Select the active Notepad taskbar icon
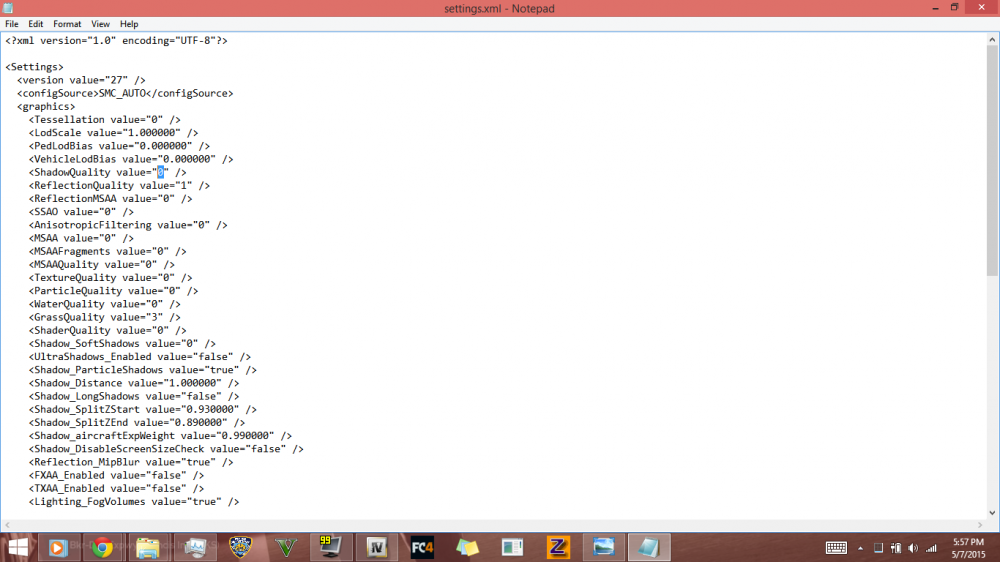 [649, 547]
